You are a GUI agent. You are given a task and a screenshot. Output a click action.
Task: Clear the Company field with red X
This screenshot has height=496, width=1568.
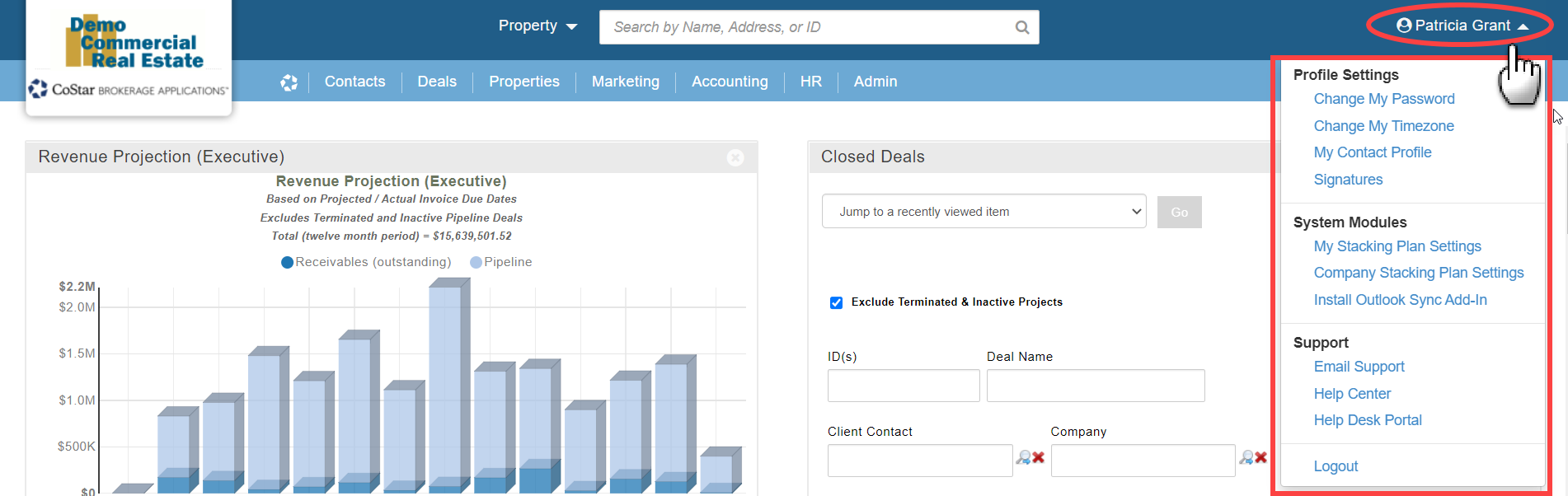pos(1261,457)
